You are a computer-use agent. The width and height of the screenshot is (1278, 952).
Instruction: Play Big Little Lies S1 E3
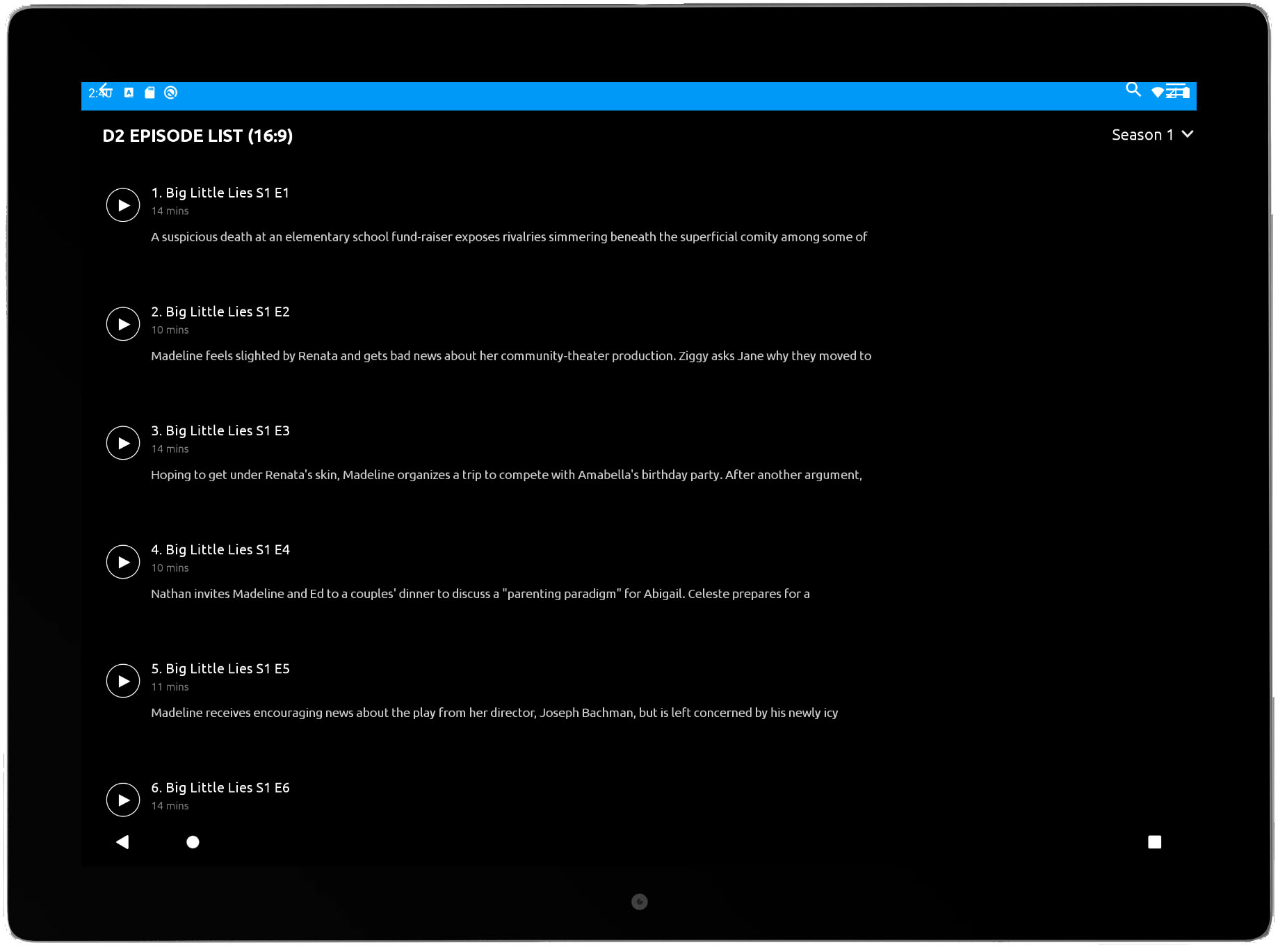(123, 443)
